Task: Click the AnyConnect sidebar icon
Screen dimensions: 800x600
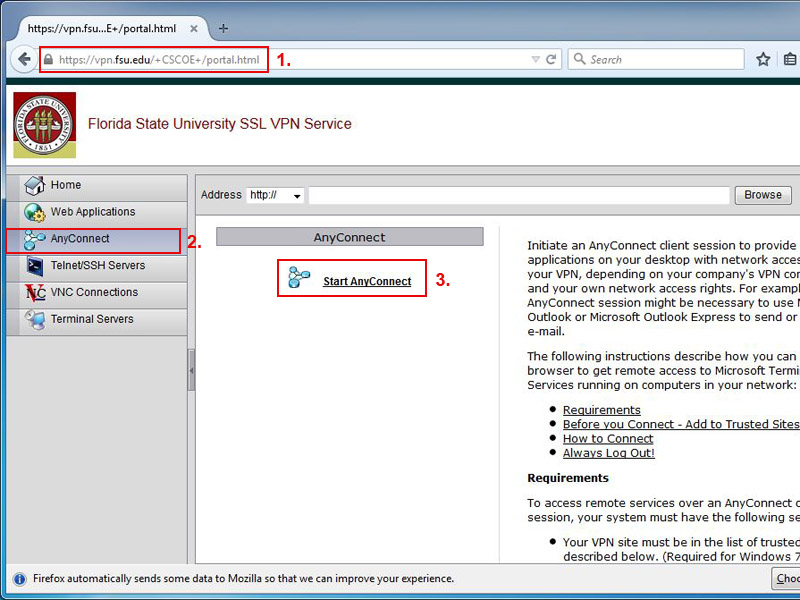Action: click(35, 240)
